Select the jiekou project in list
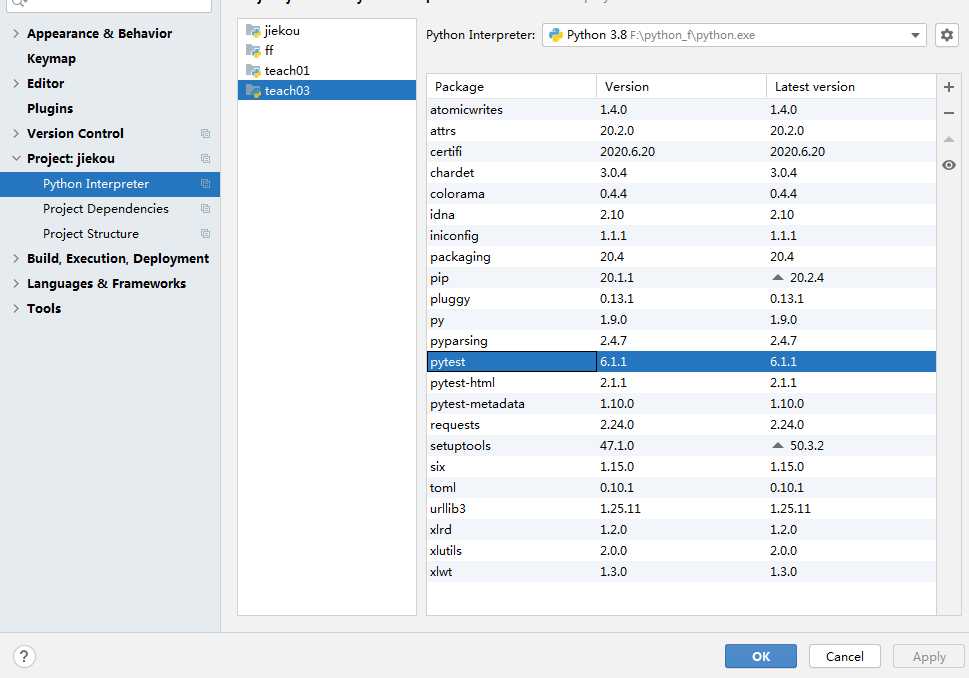The image size is (969, 678). [327, 30]
